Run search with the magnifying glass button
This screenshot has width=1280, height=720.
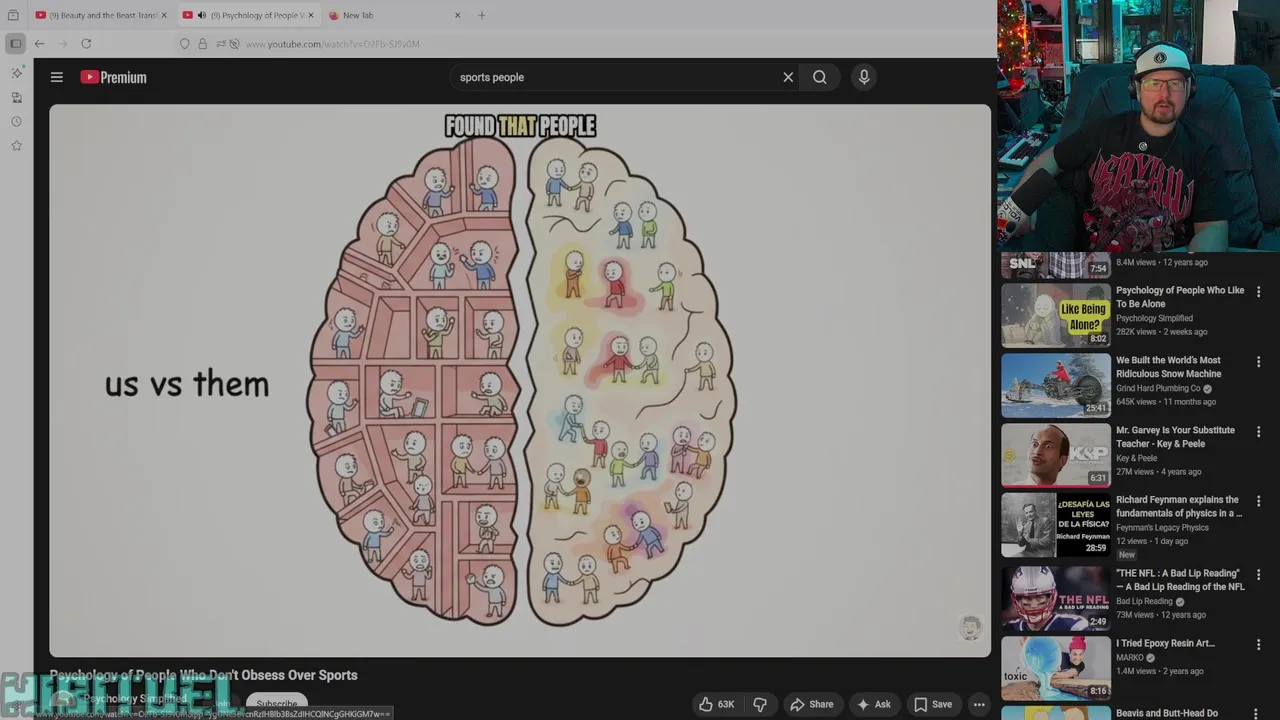click(820, 77)
